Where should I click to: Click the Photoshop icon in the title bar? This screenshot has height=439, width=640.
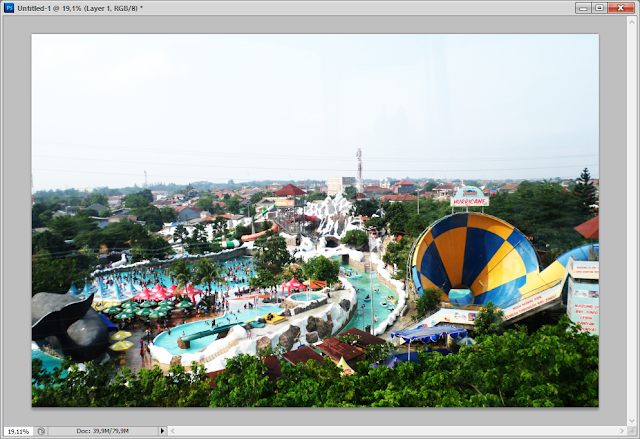[x=9, y=8]
